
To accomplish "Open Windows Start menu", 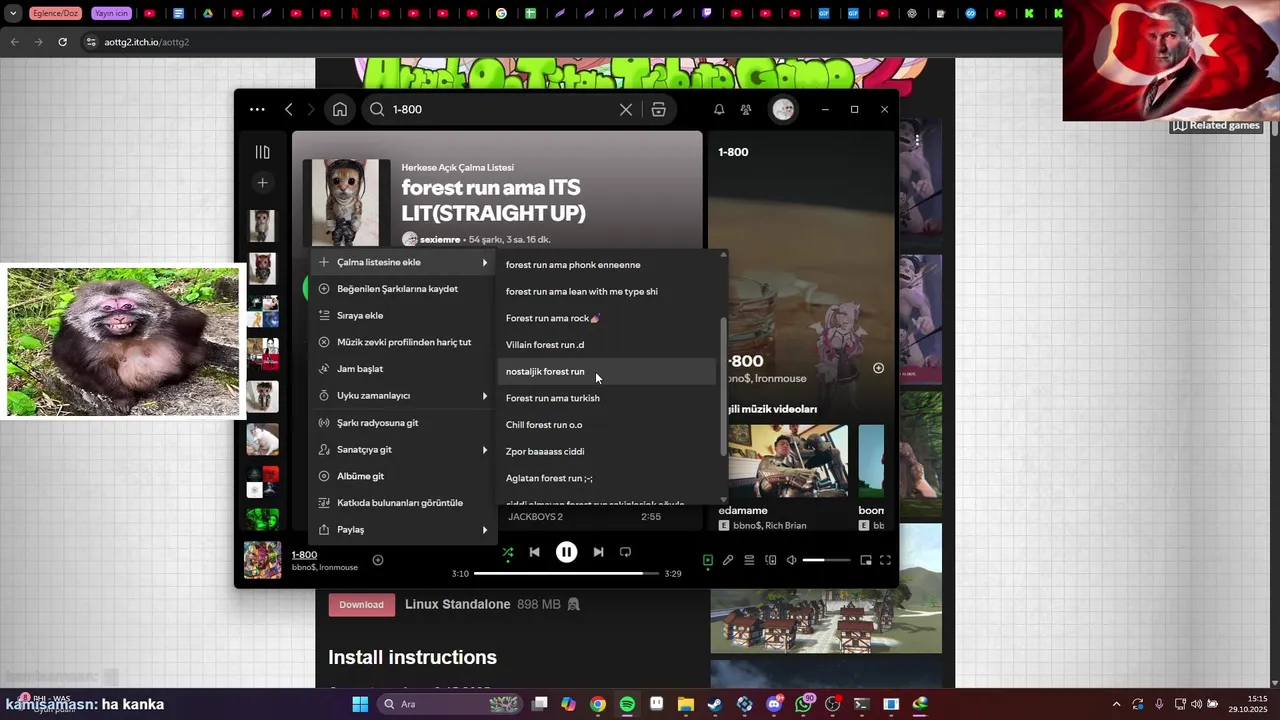I will click(360, 704).
